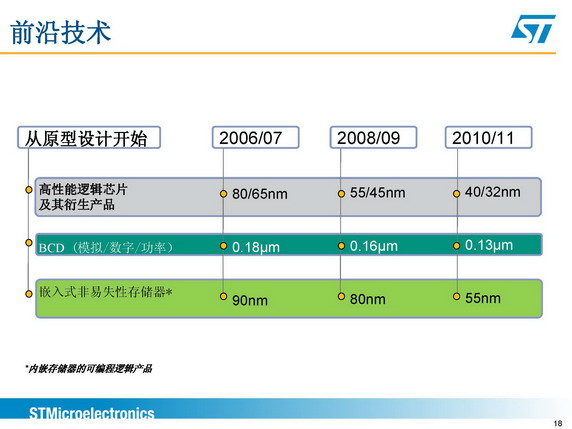Image resolution: width=572 pixels, height=429 pixels.
Task: Click the green 嵌入式非易失性存储器 bar label
Action: [106, 292]
